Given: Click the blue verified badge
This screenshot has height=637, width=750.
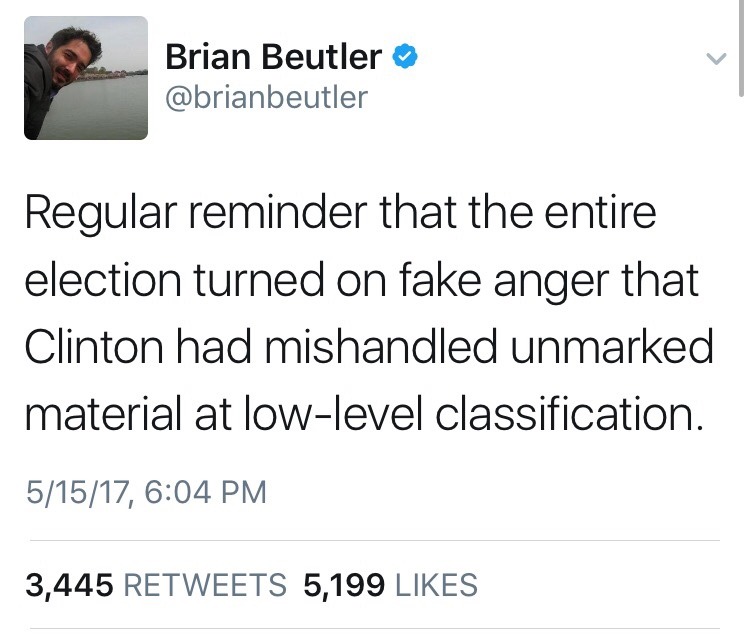Looking at the screenshot, I should (x=403, y=57).
